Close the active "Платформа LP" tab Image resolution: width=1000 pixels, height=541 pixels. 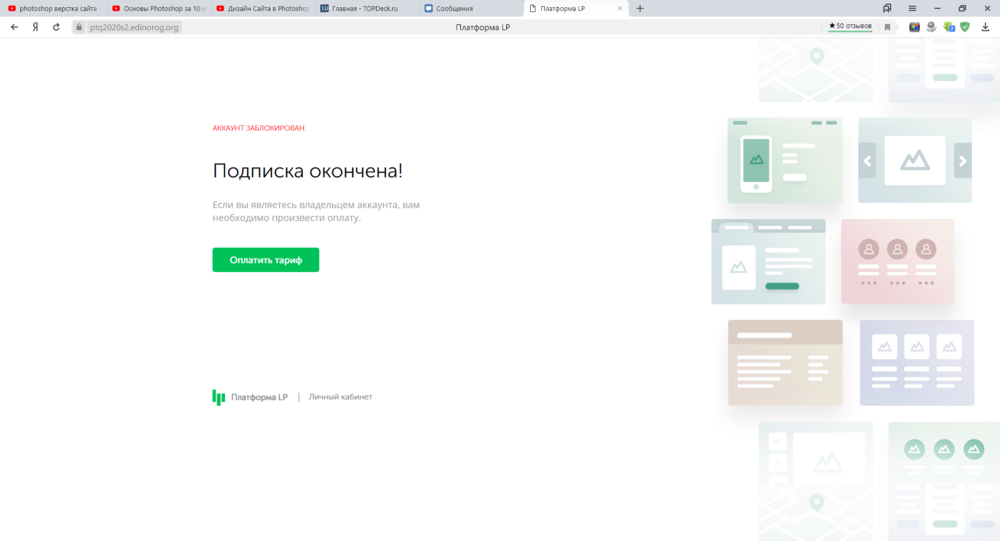[x=620, y=8]
